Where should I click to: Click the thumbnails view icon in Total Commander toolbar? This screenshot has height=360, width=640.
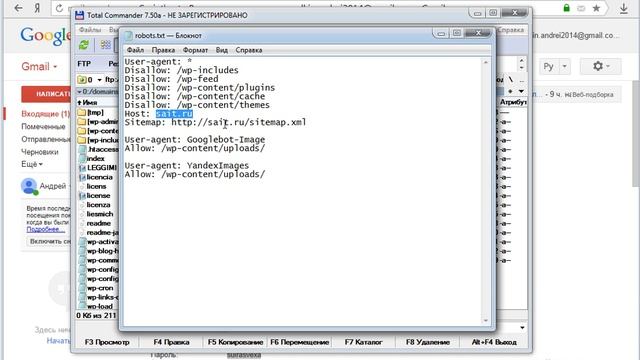click(x=106, y=44)
